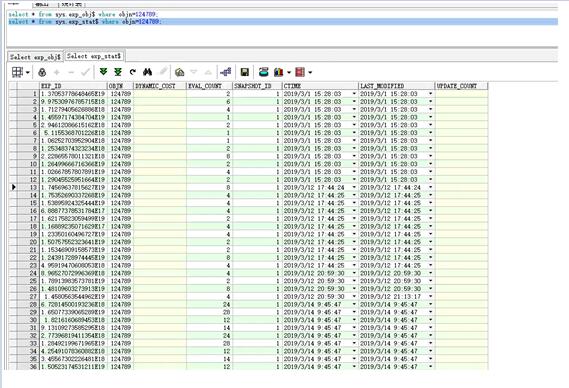Click the delete record minus icon
This screenshot has width=569, height=388.
[71, 73]
